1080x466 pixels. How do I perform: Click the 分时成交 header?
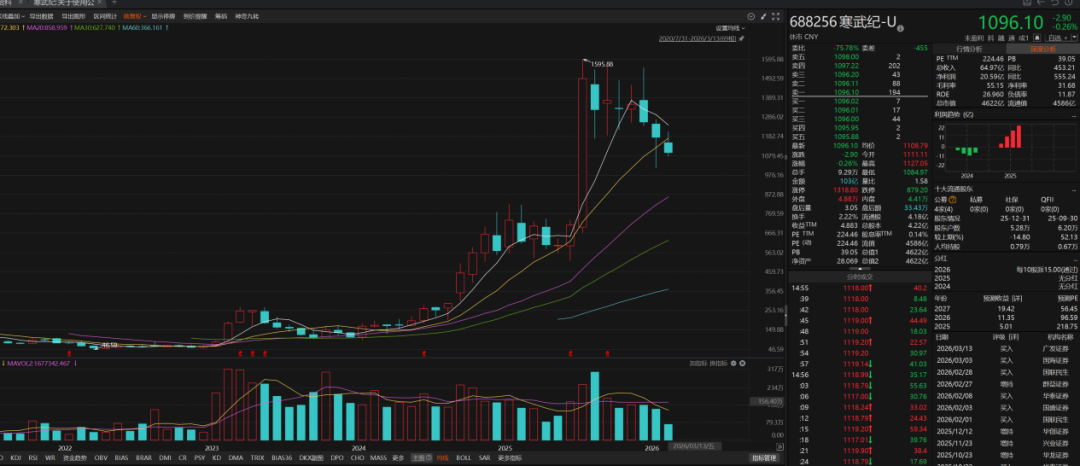[860, 276]
